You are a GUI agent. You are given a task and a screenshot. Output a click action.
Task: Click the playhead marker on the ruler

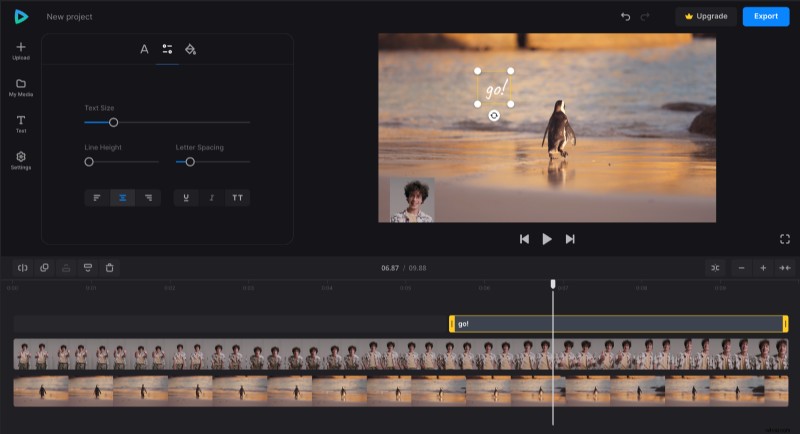tap(553, 284)
